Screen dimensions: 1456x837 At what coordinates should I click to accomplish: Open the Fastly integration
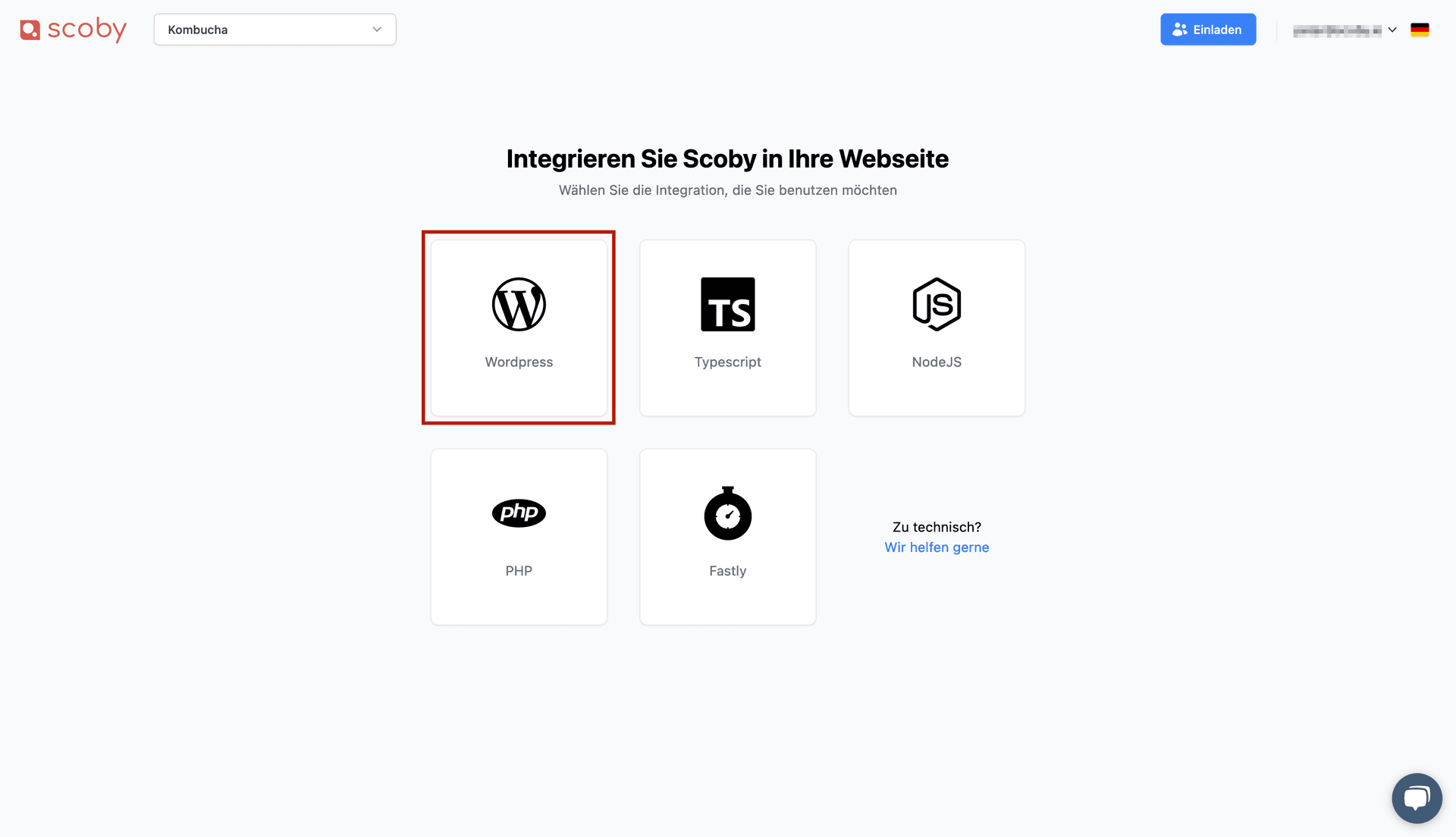[727, 537]
